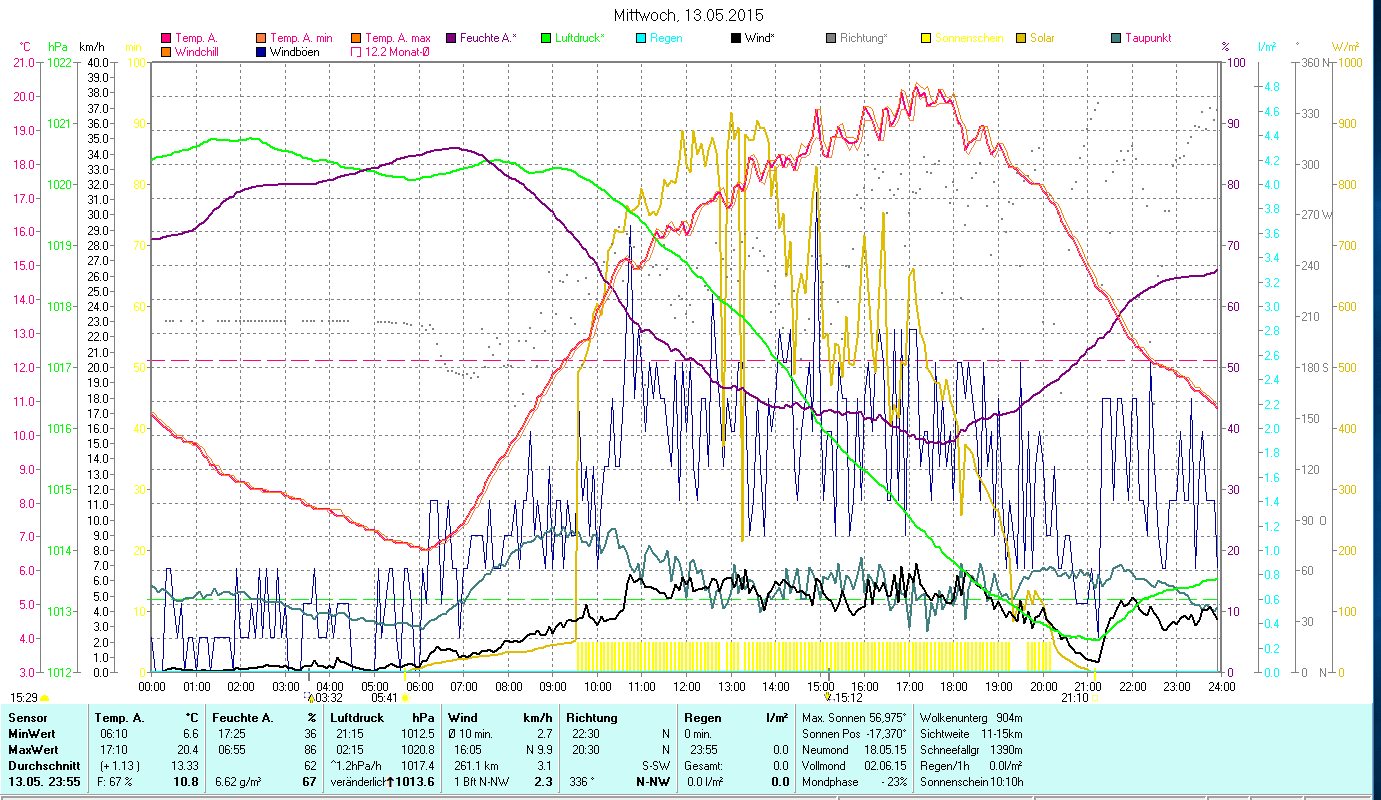Click the black Wind legend square

(x=736, y=38)
